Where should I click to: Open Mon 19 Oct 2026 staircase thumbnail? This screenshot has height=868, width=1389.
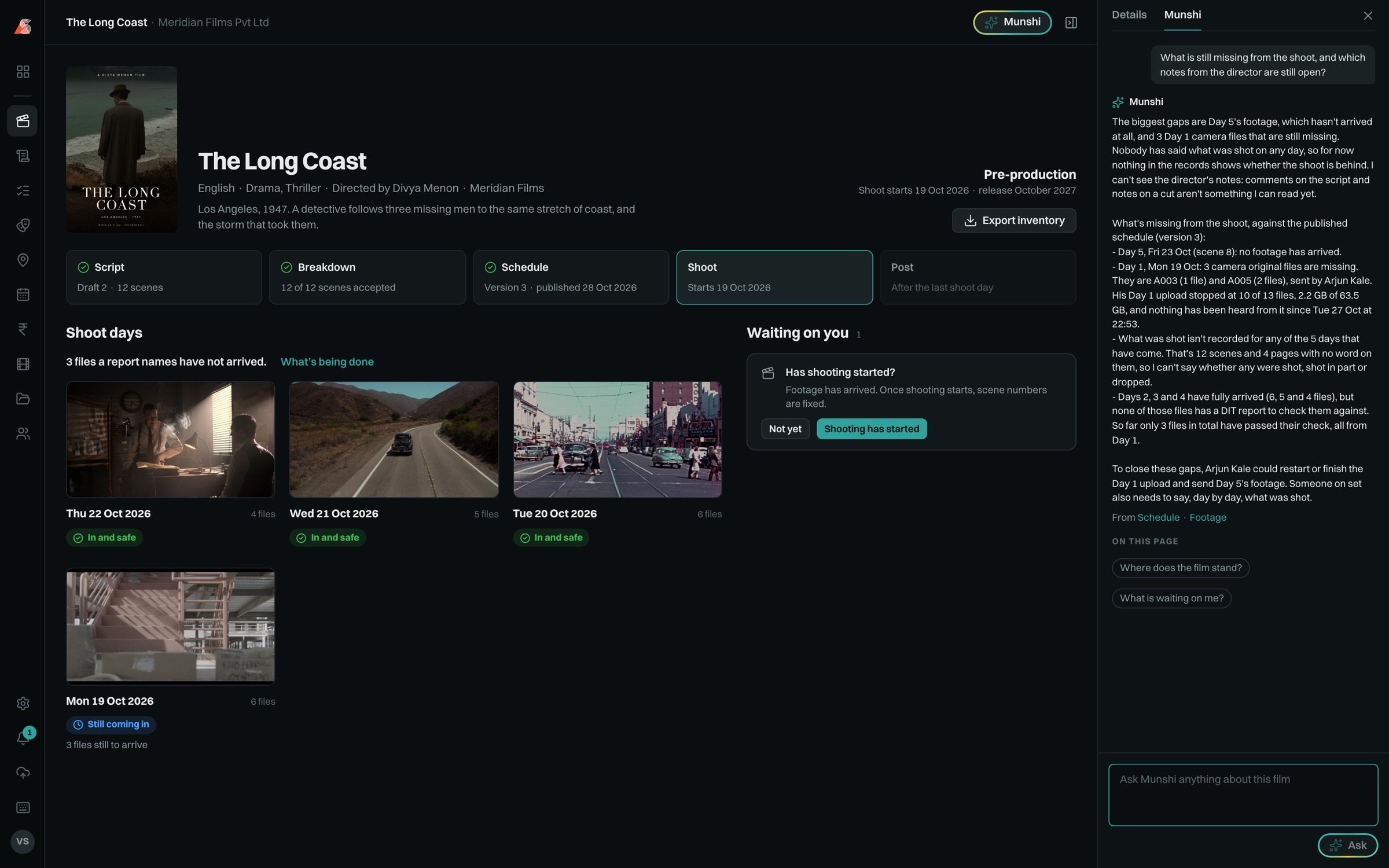(x=170, y=627)
